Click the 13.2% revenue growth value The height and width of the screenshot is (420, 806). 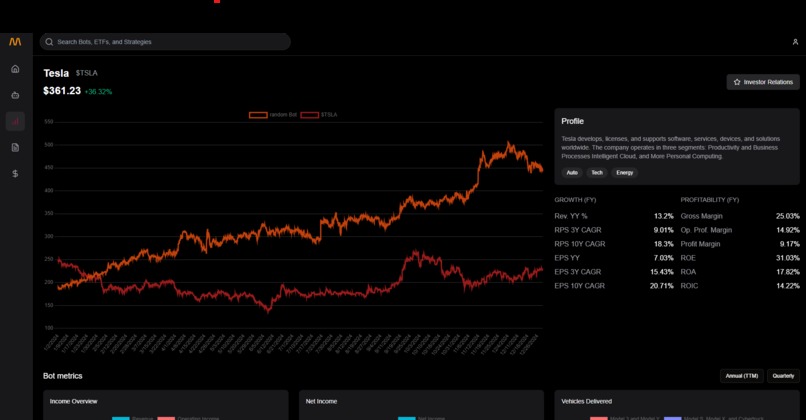664,216
